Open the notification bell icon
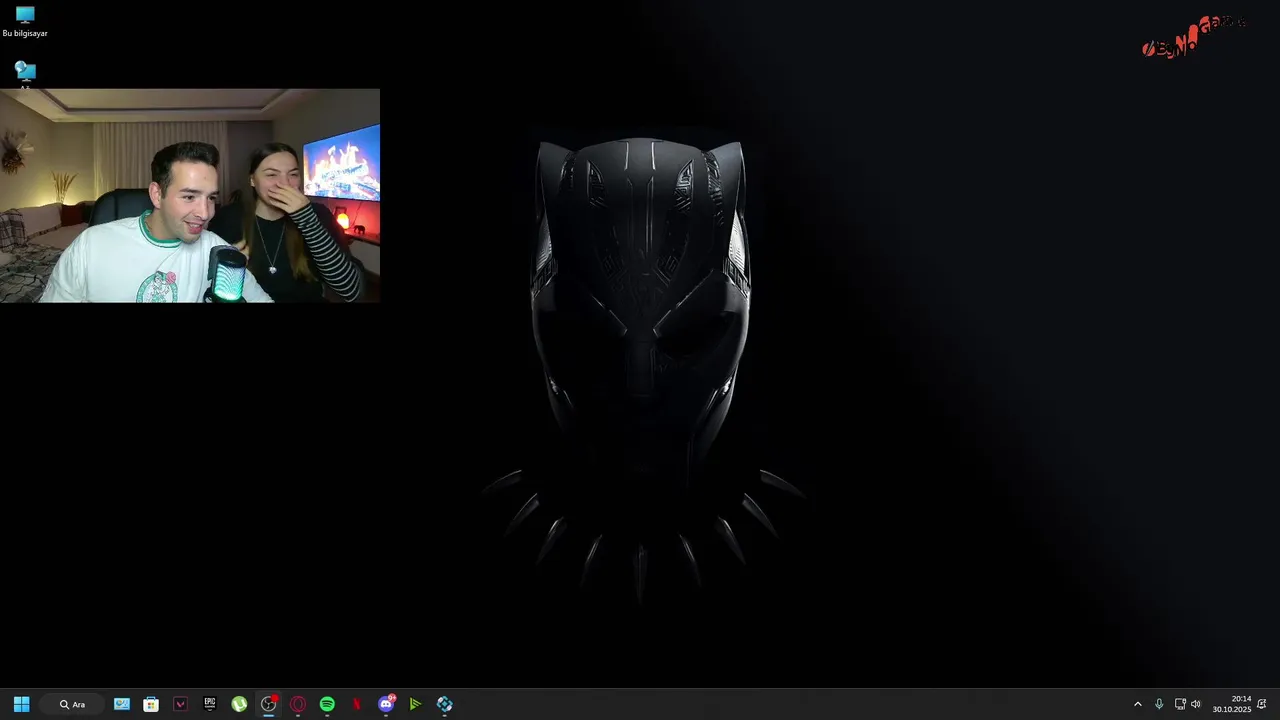1280x720 pixels. click(x=1262, y=704)
